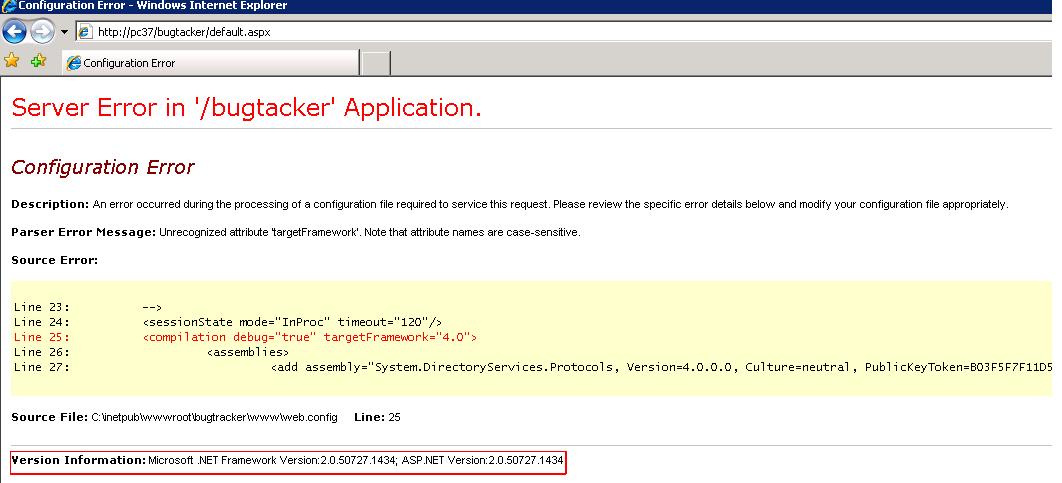1062x483 pixels.
Task: Click the 'Line 24:' sessionState code line
Action: pyautogui.click(x=228, y=322)
